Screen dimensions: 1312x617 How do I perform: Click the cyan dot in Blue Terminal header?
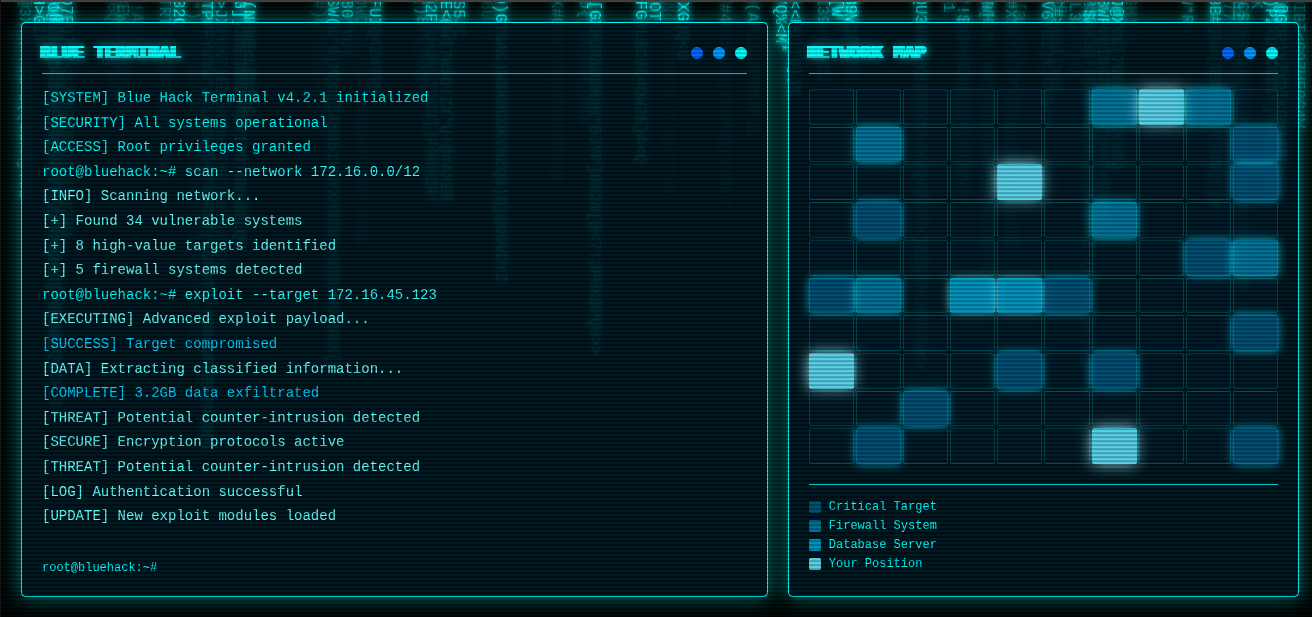(741, 53)
